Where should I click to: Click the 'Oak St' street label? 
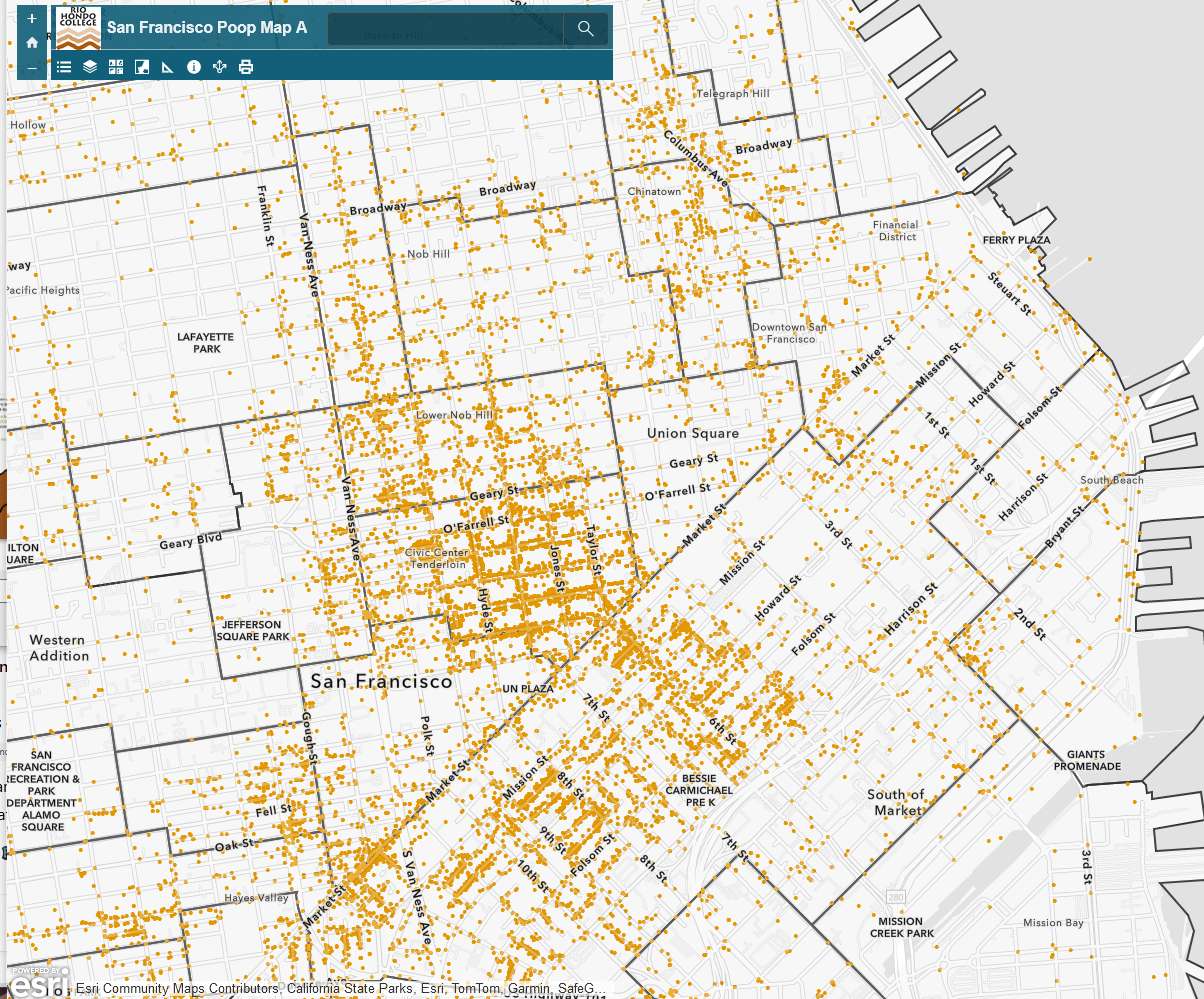(236, 846)
